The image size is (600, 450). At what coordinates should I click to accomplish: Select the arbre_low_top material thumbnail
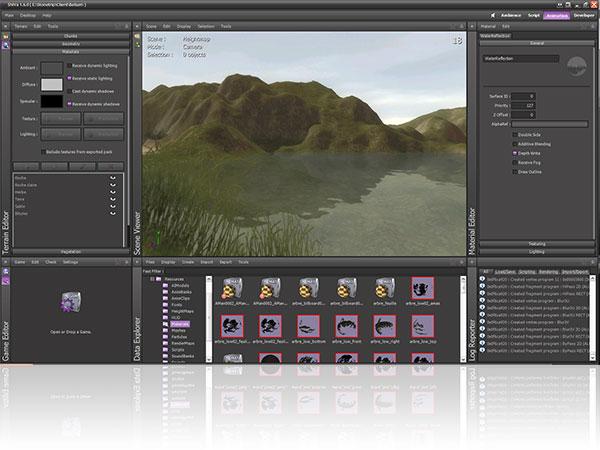[x=423, y=326]
